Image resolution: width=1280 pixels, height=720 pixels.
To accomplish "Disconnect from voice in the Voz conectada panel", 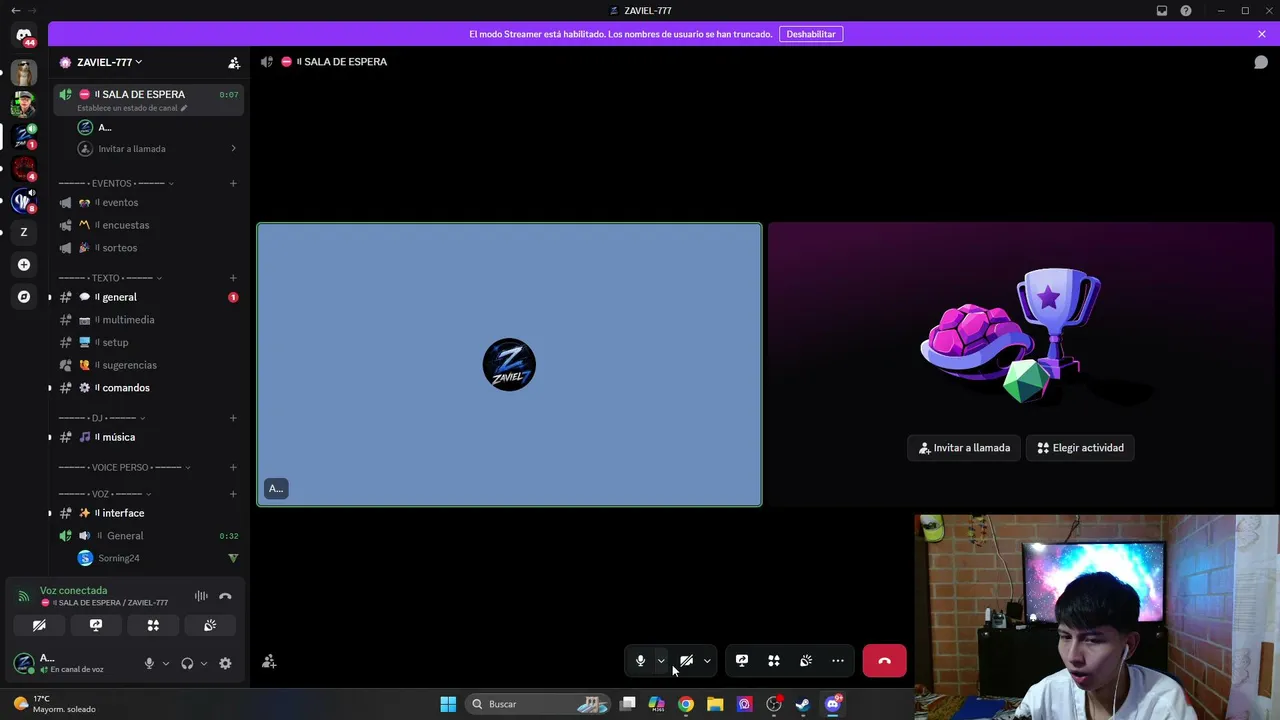I will pyautogui.click(x=225, y=596).
